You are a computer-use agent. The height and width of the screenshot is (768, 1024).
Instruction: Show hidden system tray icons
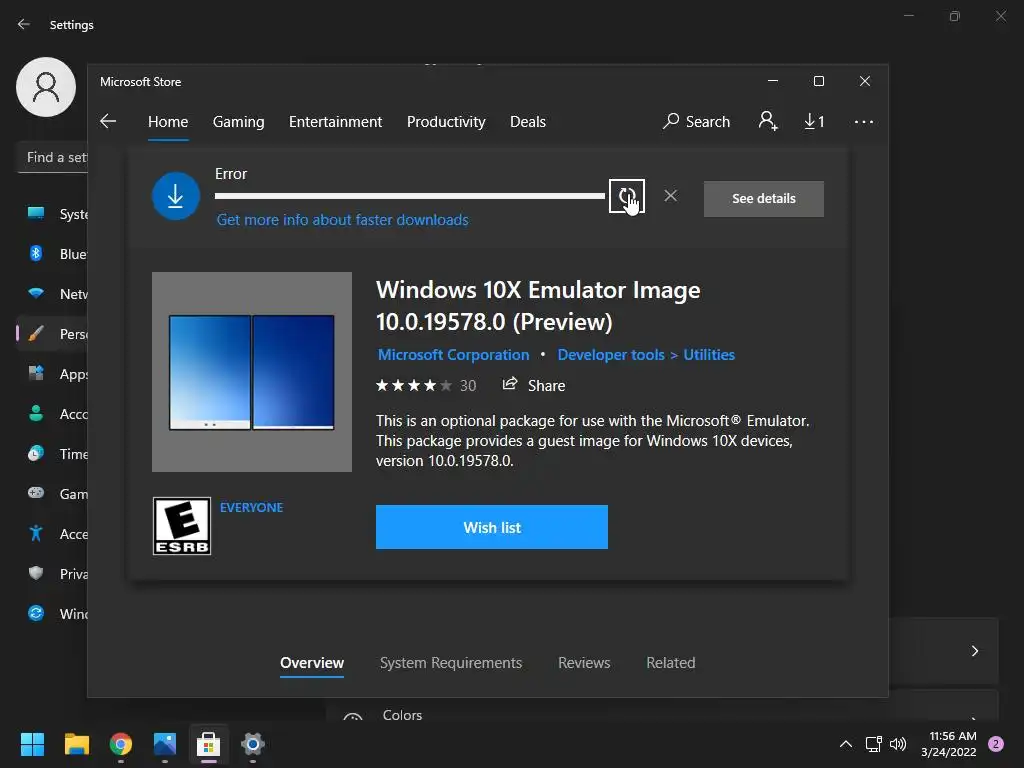tap(846, 744)
